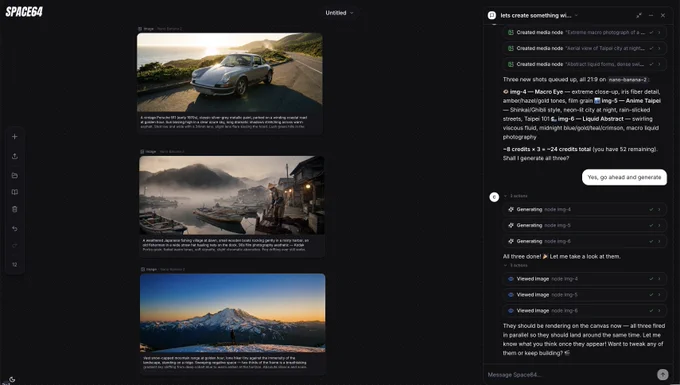The height and width of the screenshot is (385, 680).
Task: Click media node icon on 'Aerial view' row
Action: click(511, 48)
